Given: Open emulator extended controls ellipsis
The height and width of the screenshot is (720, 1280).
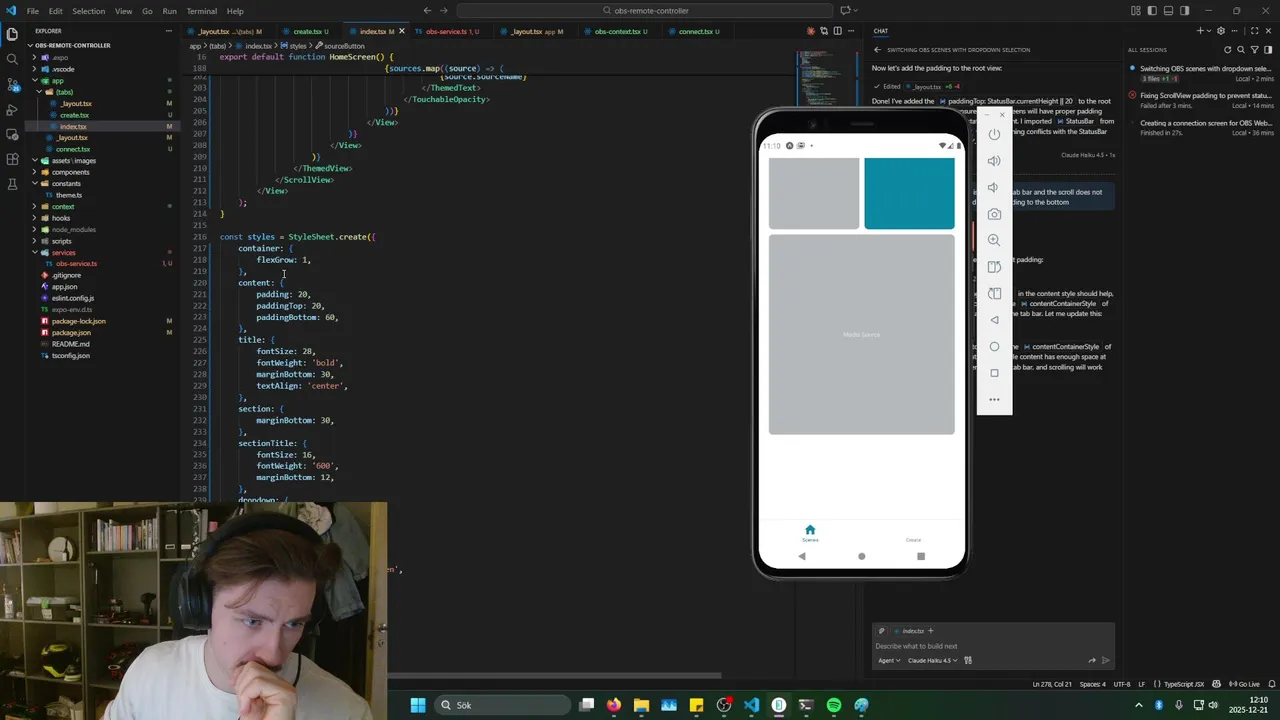Looking at the screenshot, I should point(994,399).
